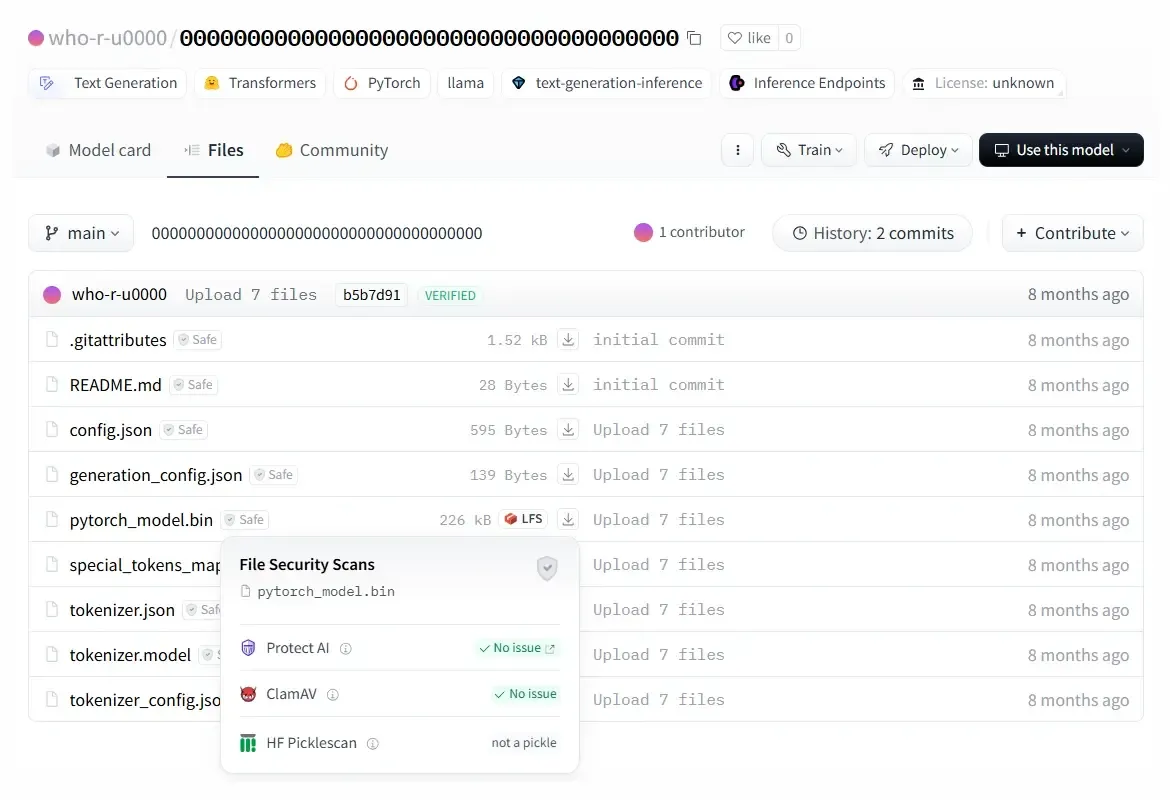
Task: Click the b5b7d91 commit hash
Action: pyautogui.click(x=371, y=295)
